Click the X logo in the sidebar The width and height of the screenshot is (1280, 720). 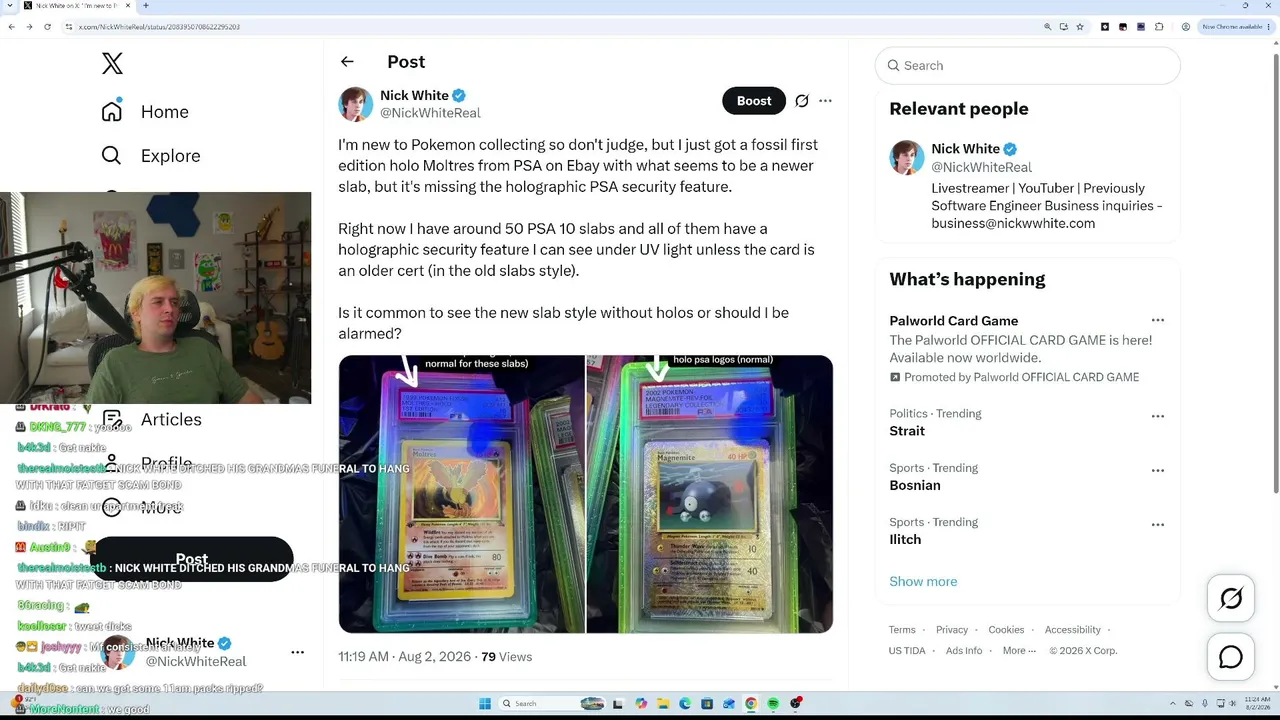pyautogui.click(x=112, y=64)
